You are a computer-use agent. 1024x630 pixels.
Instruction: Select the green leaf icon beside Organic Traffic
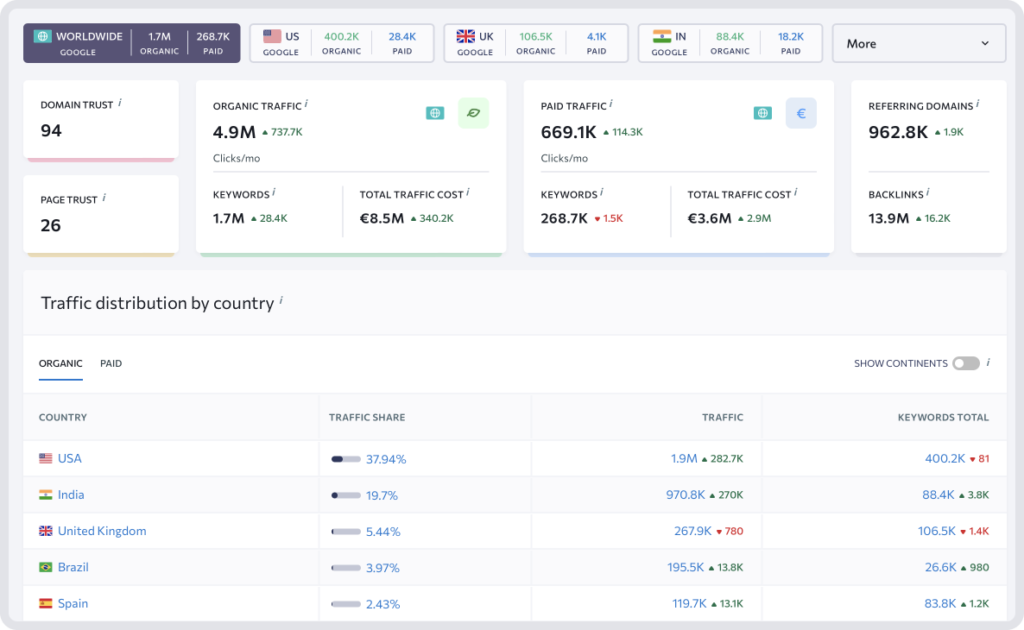tap(474, 113)
